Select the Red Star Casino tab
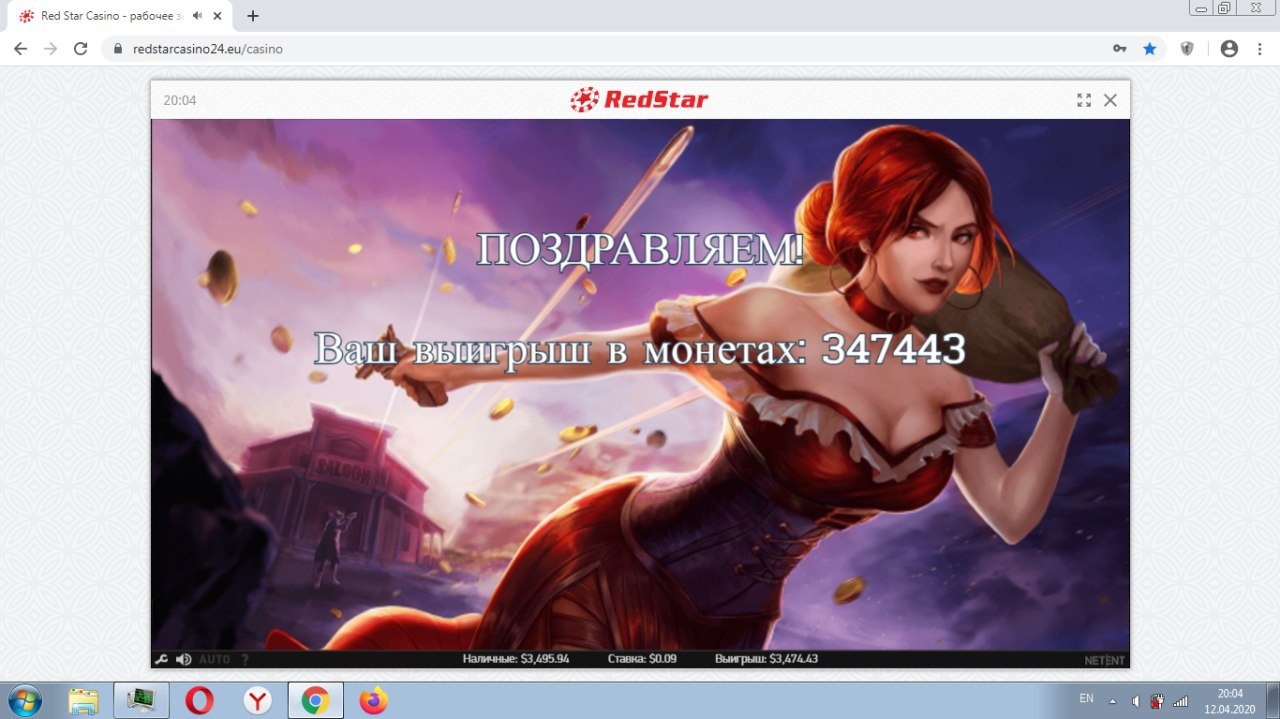Screen dimensions: 1280x719 click(120, 16)
